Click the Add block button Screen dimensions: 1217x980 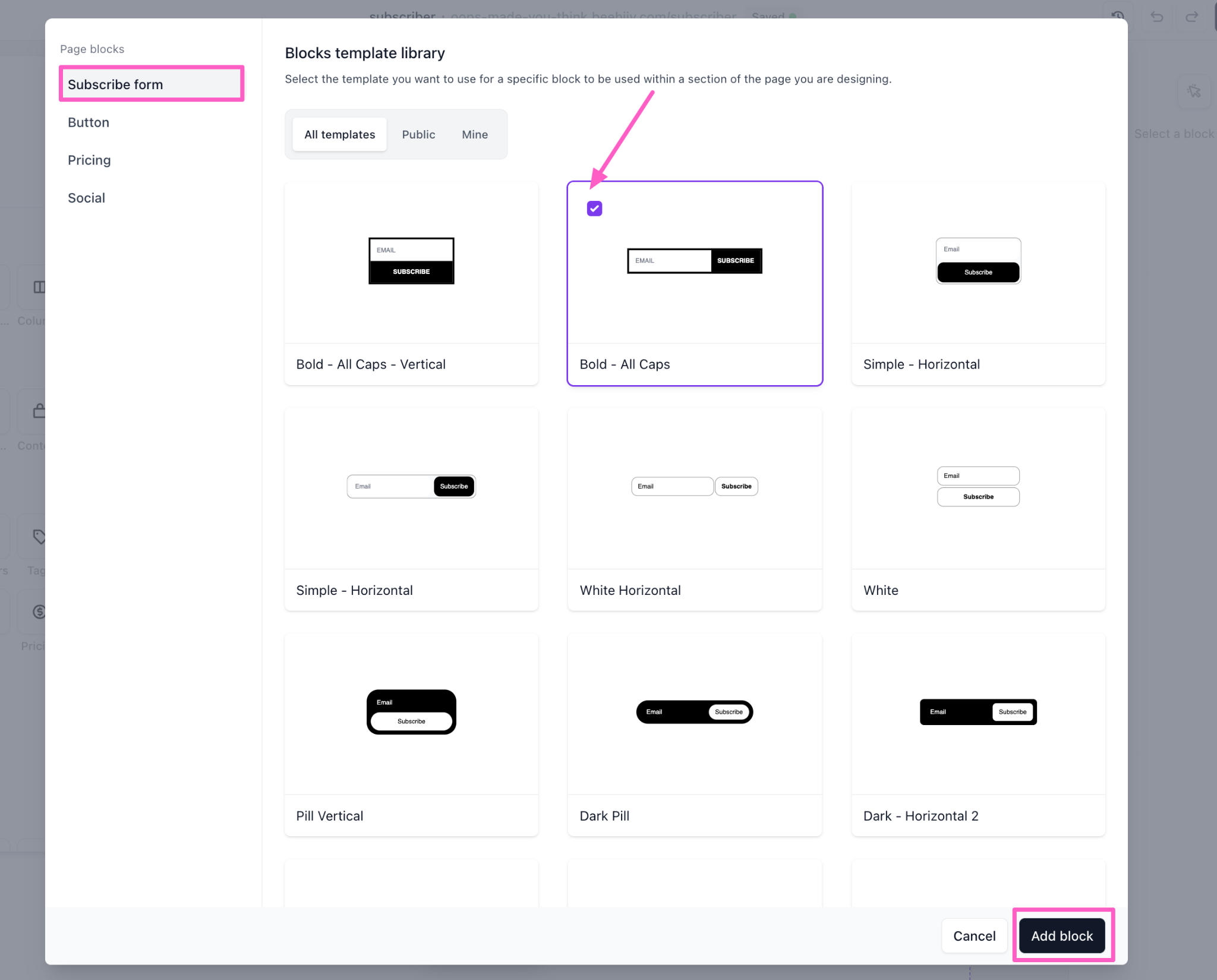click(x=1062, y=935)
